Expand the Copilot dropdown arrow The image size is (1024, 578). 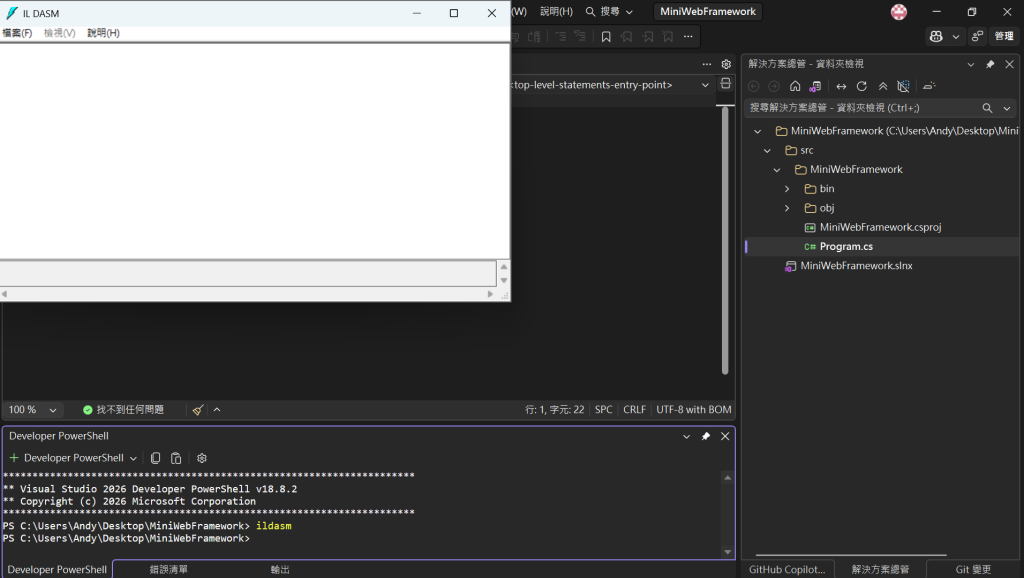click(x=955, y=37)
